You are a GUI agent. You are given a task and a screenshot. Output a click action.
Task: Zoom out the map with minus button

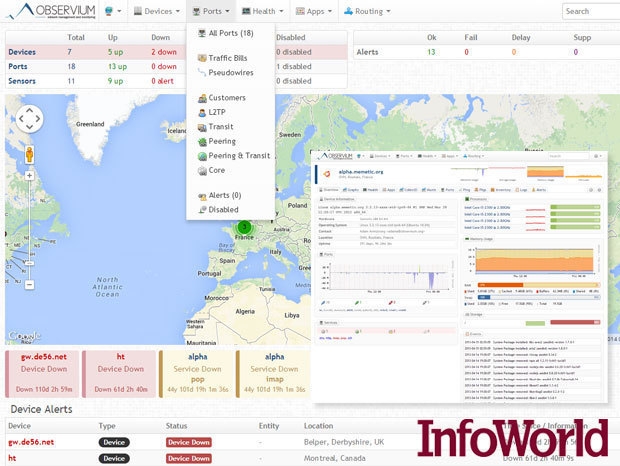pyautogui.click(x=30, y=285)
